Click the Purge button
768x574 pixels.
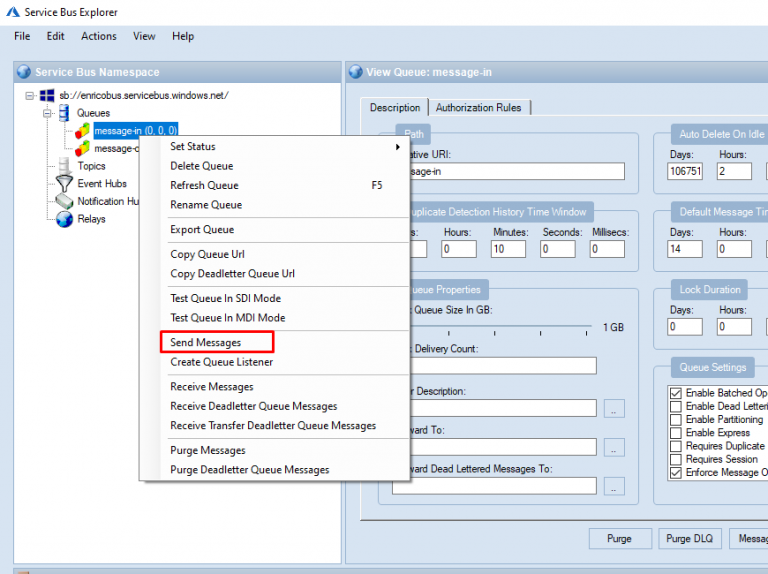619,539
